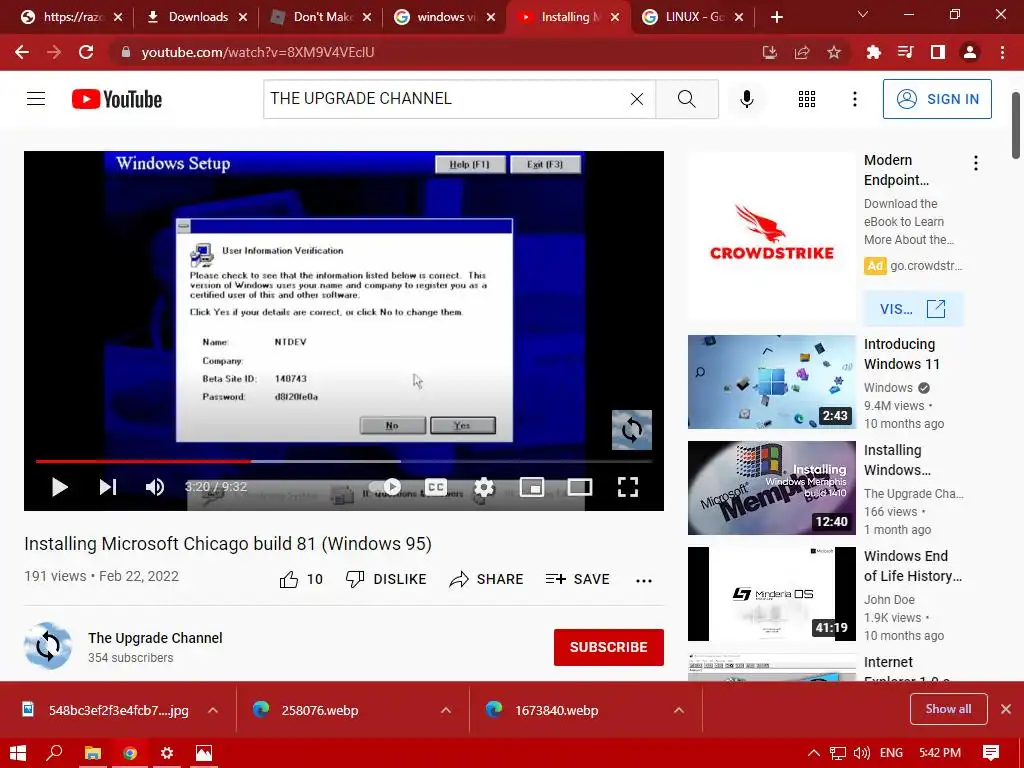Viewport: 1024px width, 768px height.
Task: Click the ad's VISIT site button
Action: tap(913, 309)
